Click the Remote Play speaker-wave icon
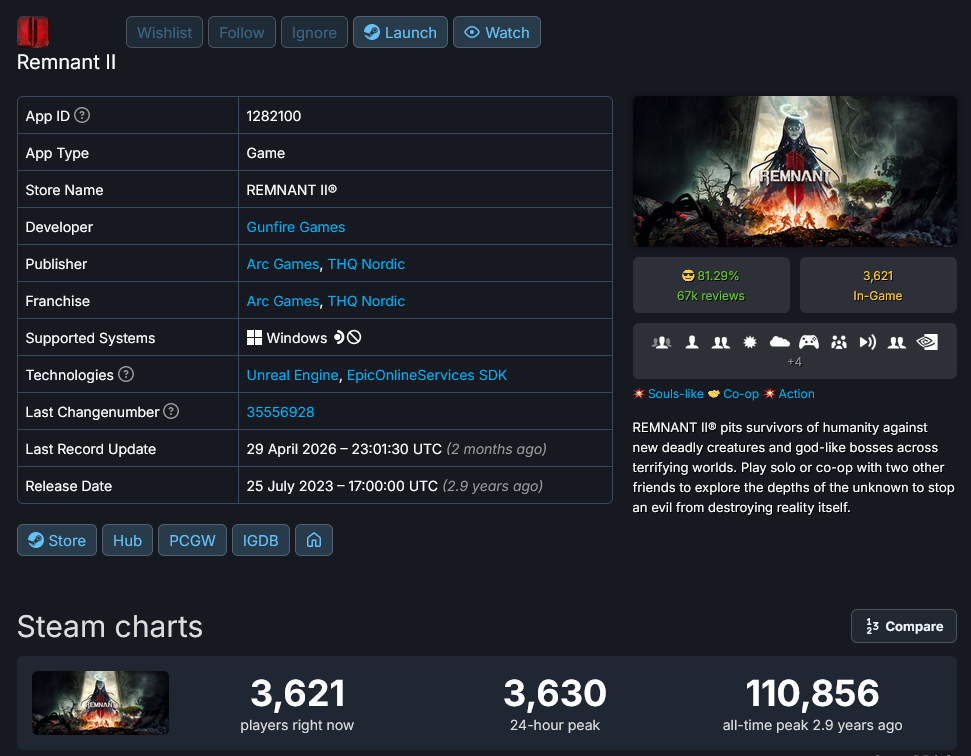The image size is (971, 756). [868, 342]
